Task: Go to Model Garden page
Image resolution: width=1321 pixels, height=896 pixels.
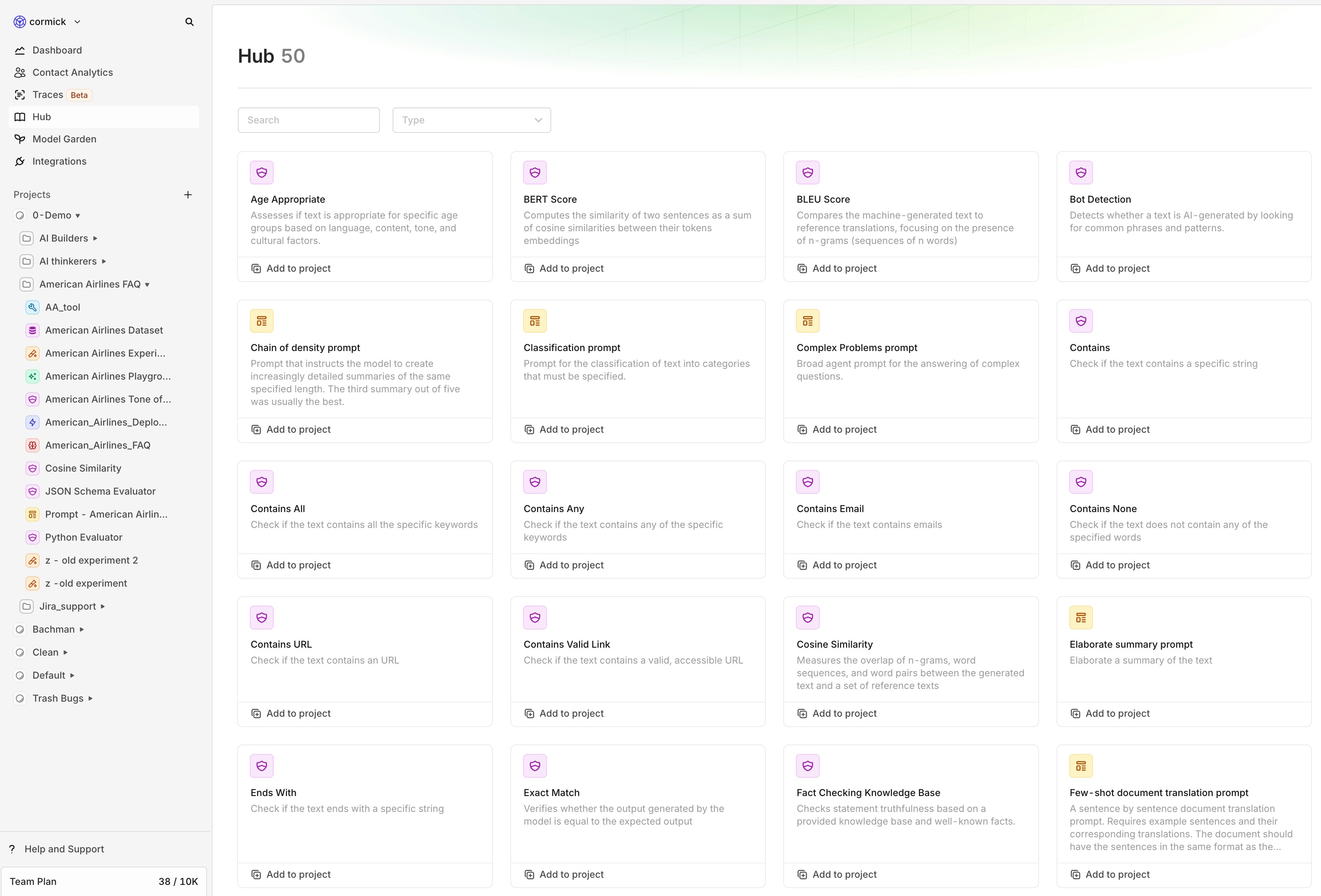Action: pyautogui.click(x=64, y=139)
